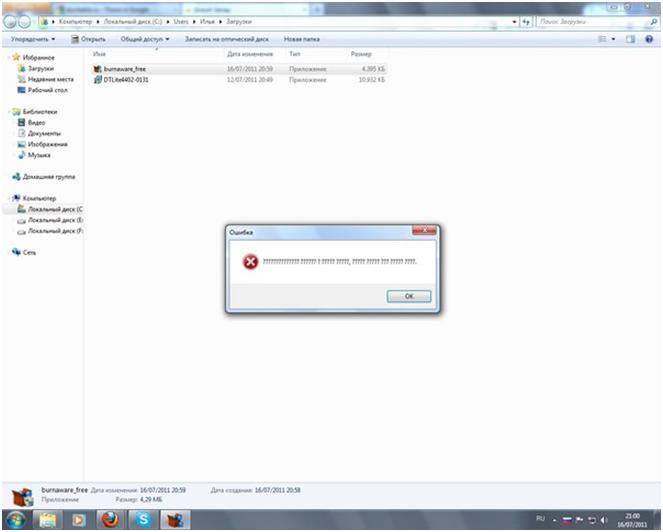Launch Firefox from the taskbar
The image size is (663, 532).
109,519
